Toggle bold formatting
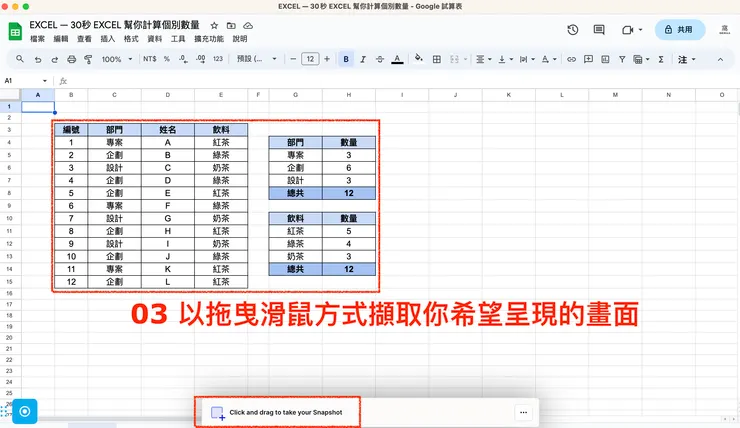 [x=346, y=59]
